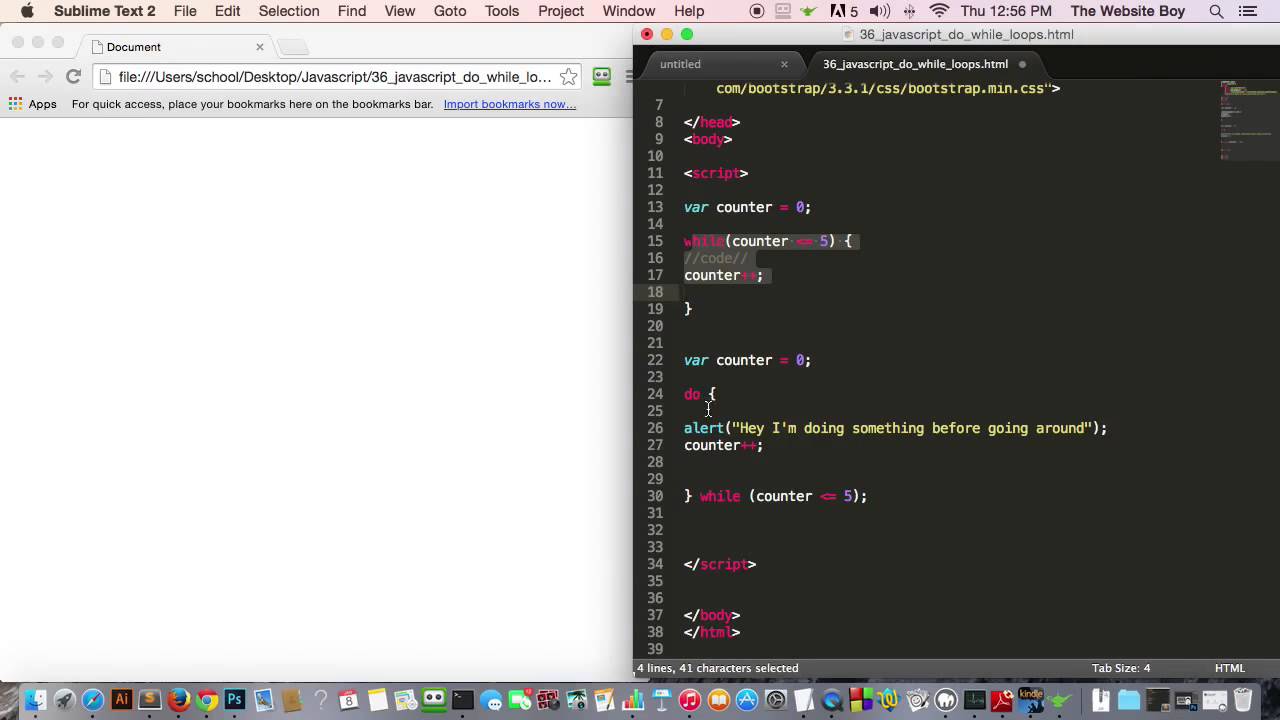The width and height of the screenshot is (1280, 720).
Task: Click the 'var counter = 0;' on line 13
Action: (x=747, y=207)
